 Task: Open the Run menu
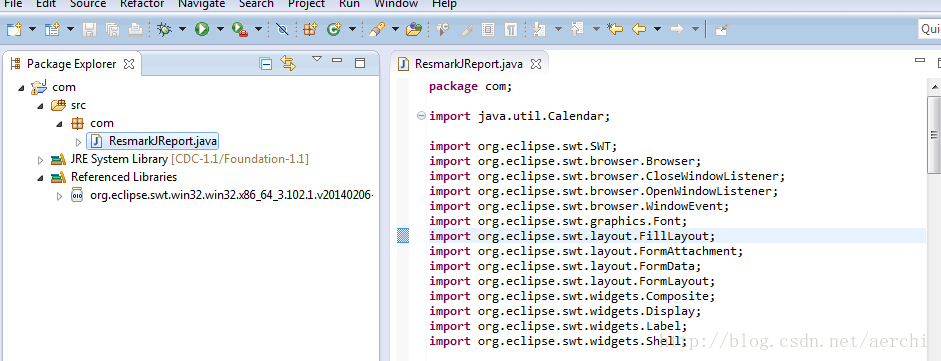(x=349, y=4)
